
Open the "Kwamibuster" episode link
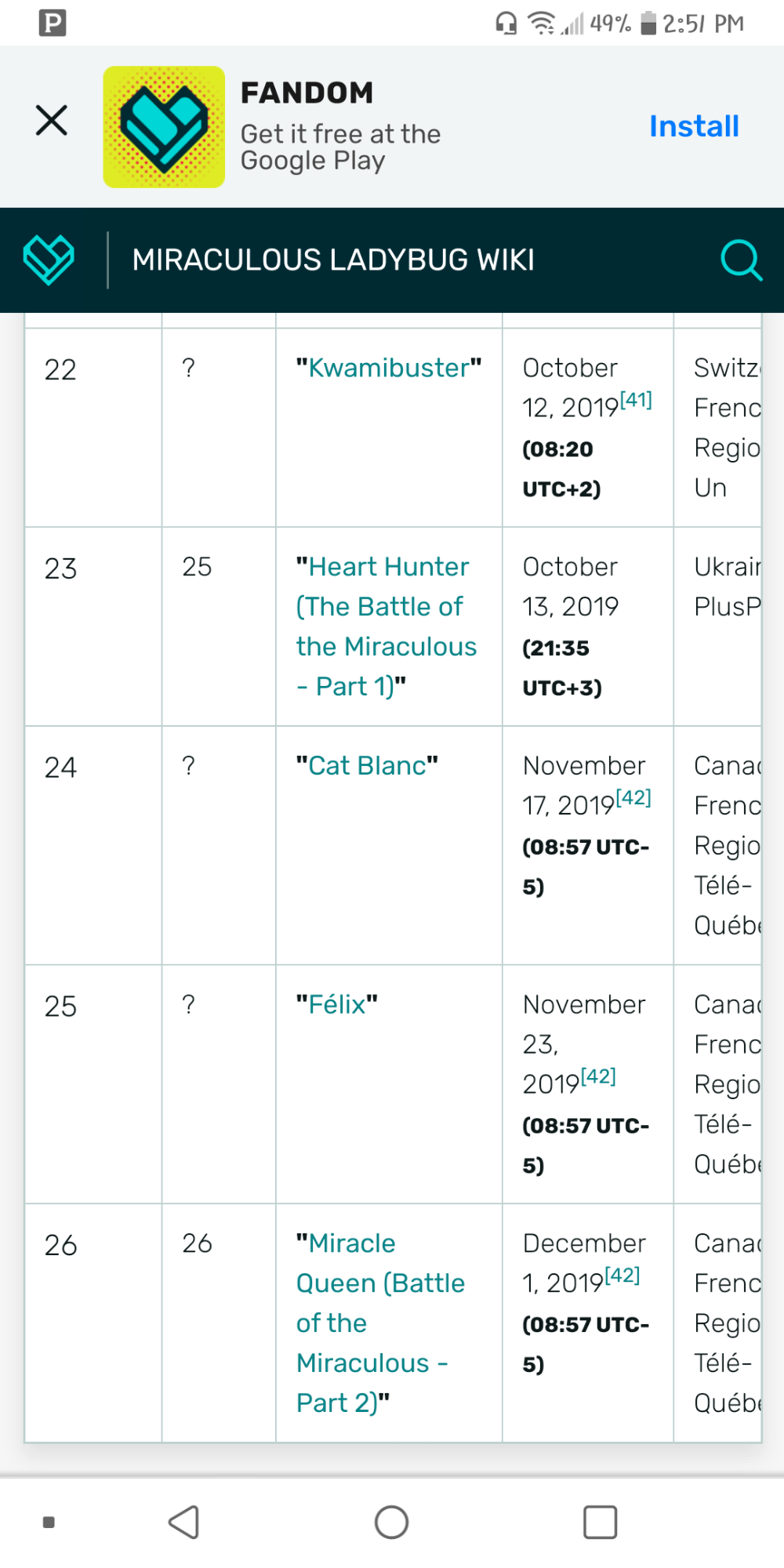389,368
